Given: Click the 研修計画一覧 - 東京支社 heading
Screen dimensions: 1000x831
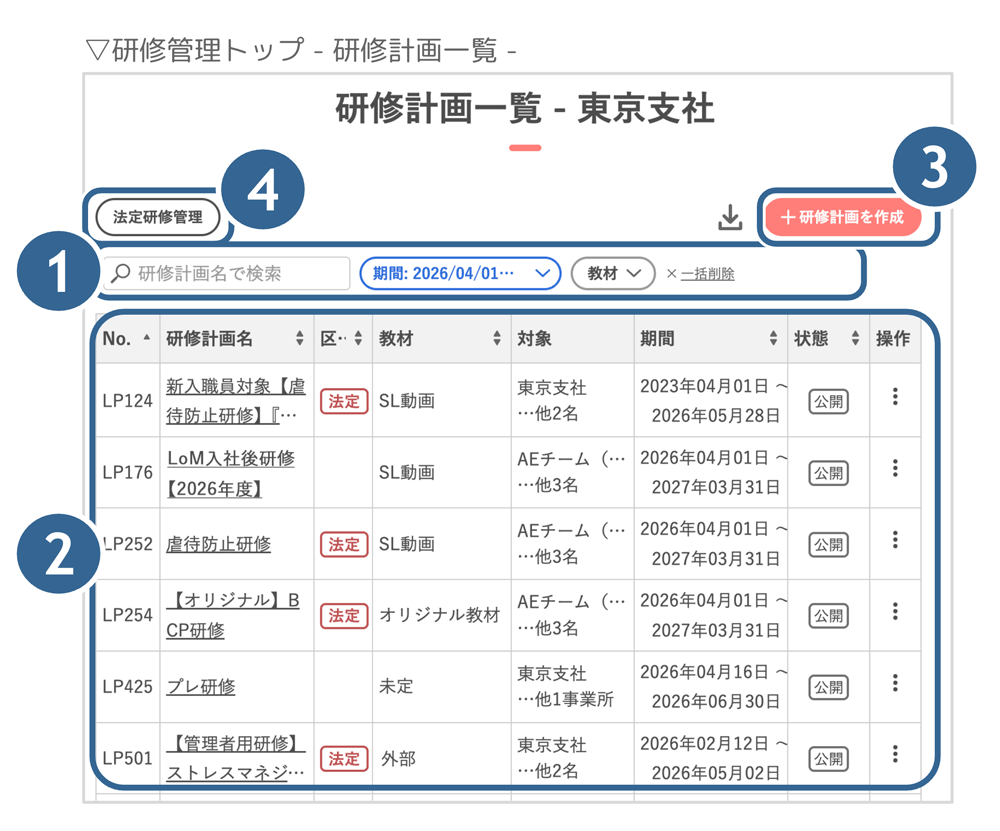Looking at the screenshot, I should pos(524,108).
